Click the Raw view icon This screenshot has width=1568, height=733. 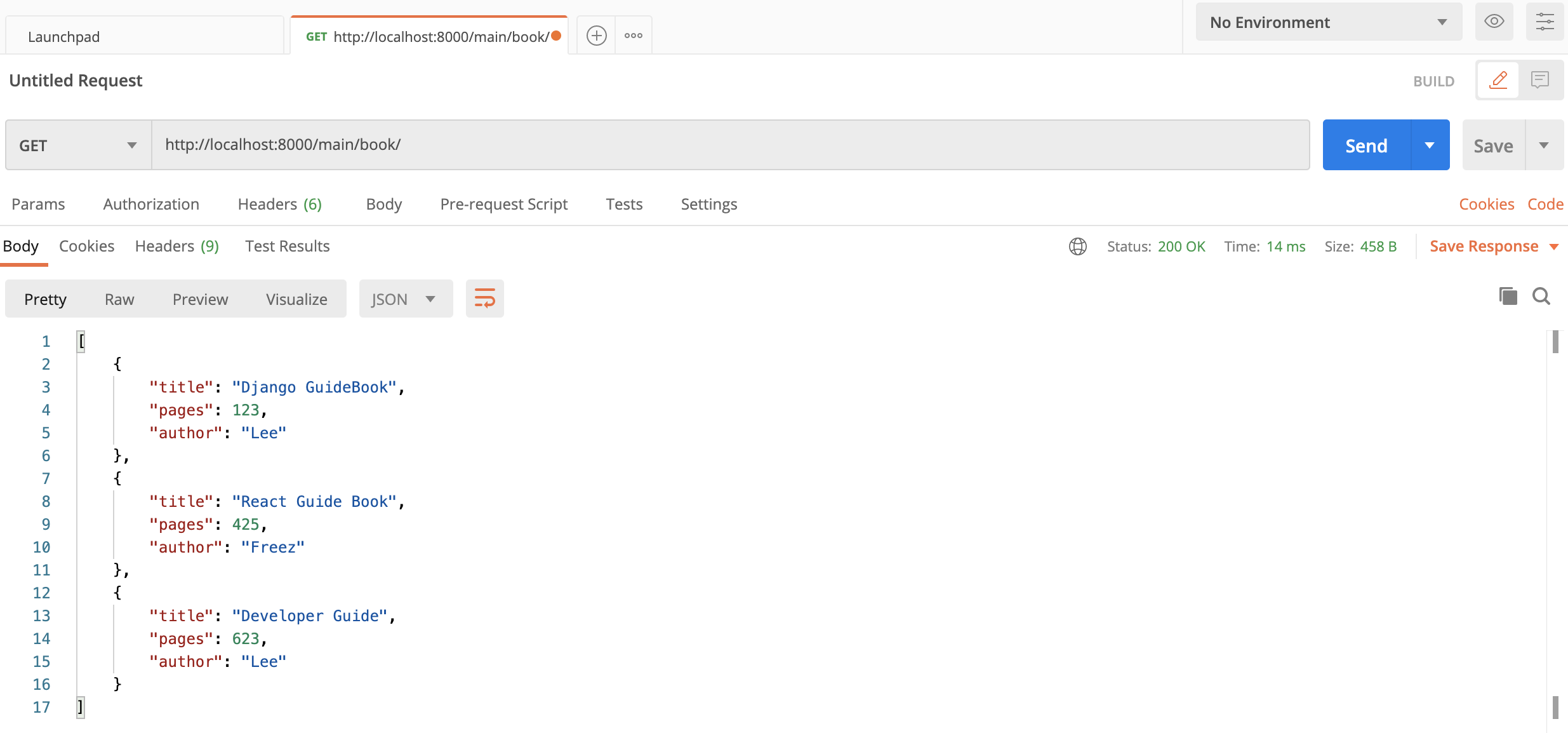(119, 297)
